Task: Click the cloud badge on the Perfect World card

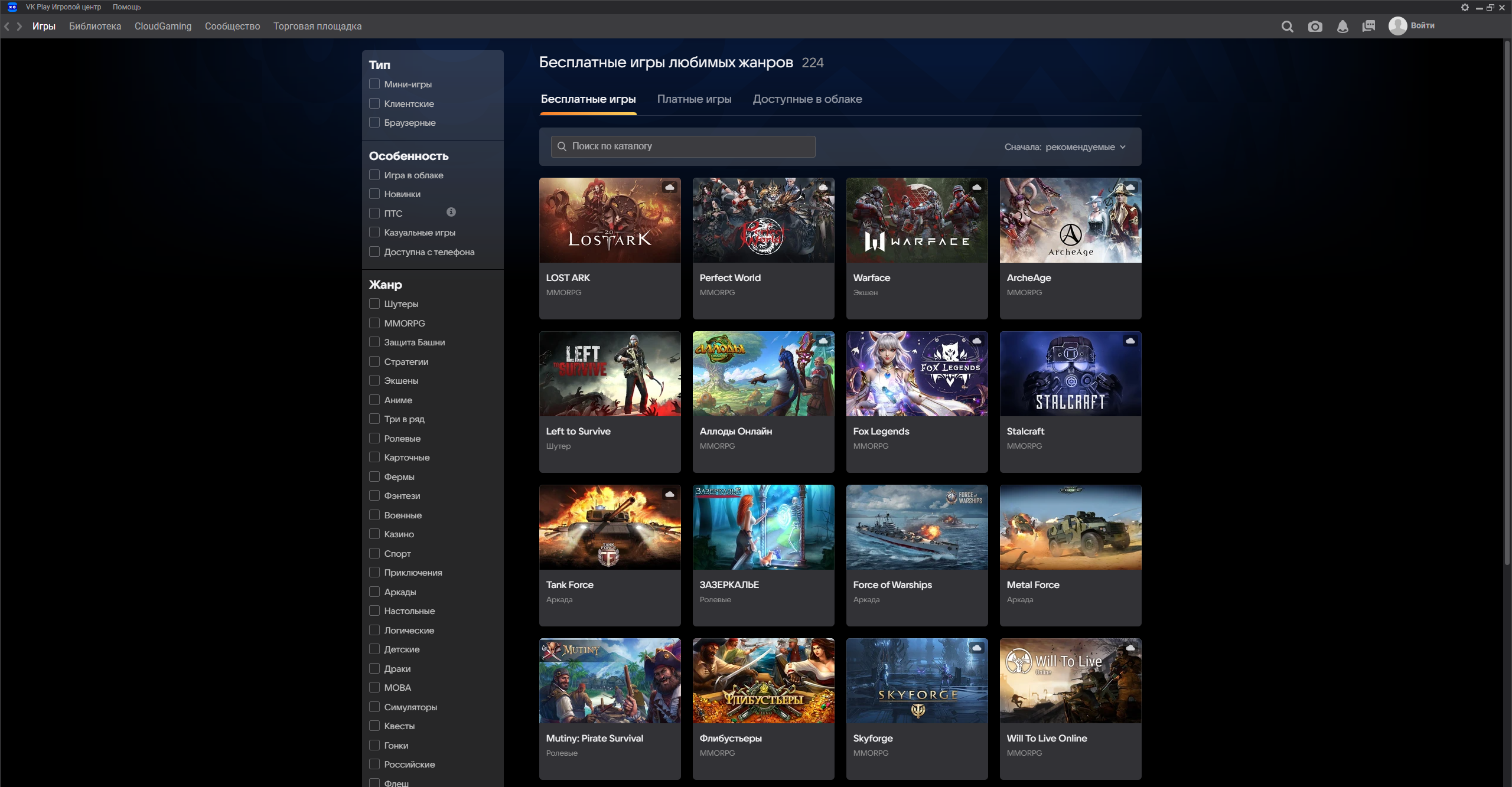Action: coord(823,187)
